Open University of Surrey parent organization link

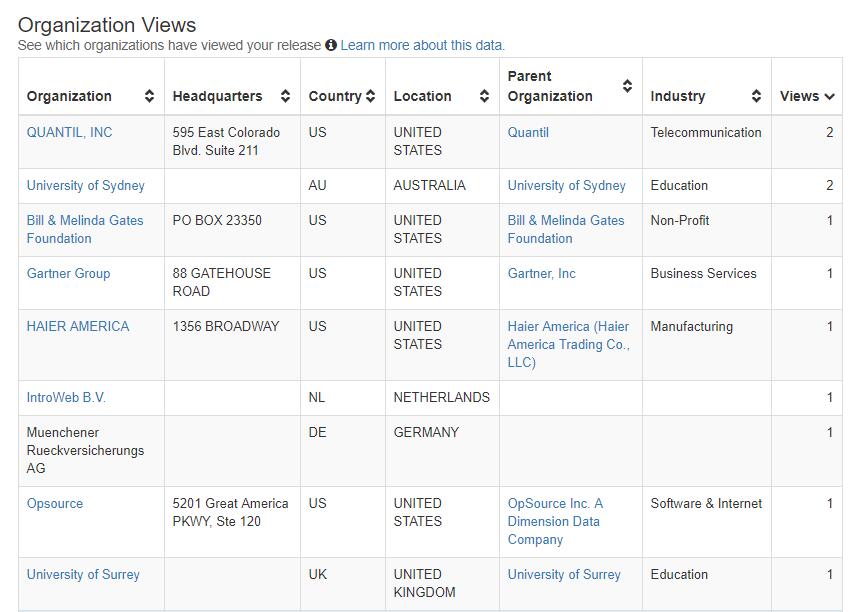pos(564,575)
